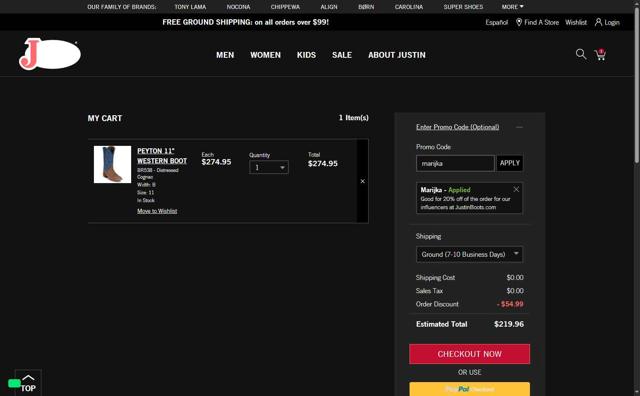This screenshot has height=396, width=640.
Task: Click the Each $274.95 price
Action: 216,162
